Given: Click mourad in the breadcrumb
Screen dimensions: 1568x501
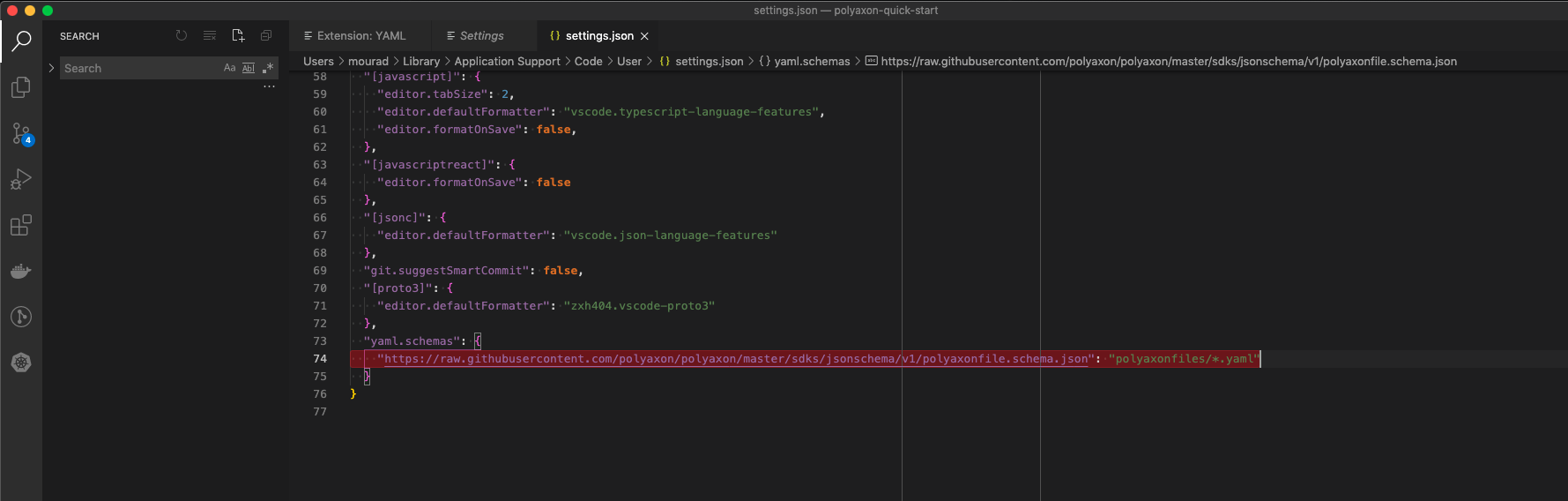Looking at the screenshot, I should click(368, 61).
